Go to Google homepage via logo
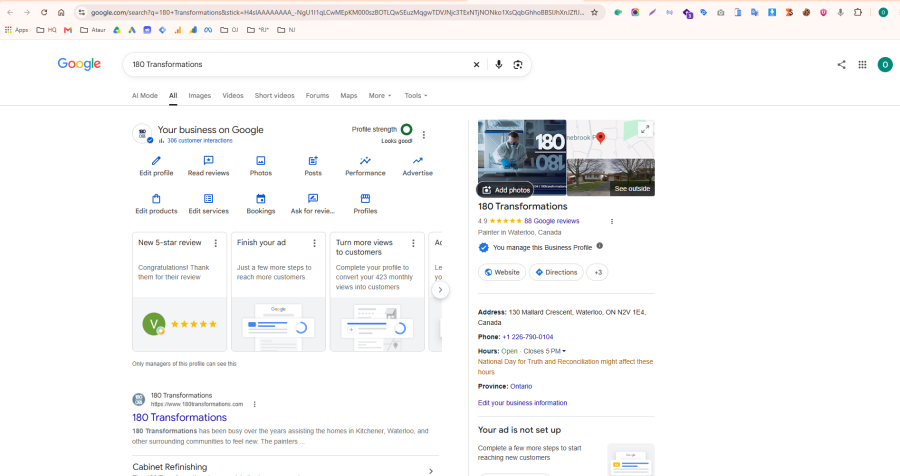This screenshot has height=476, width=900. 79,64
